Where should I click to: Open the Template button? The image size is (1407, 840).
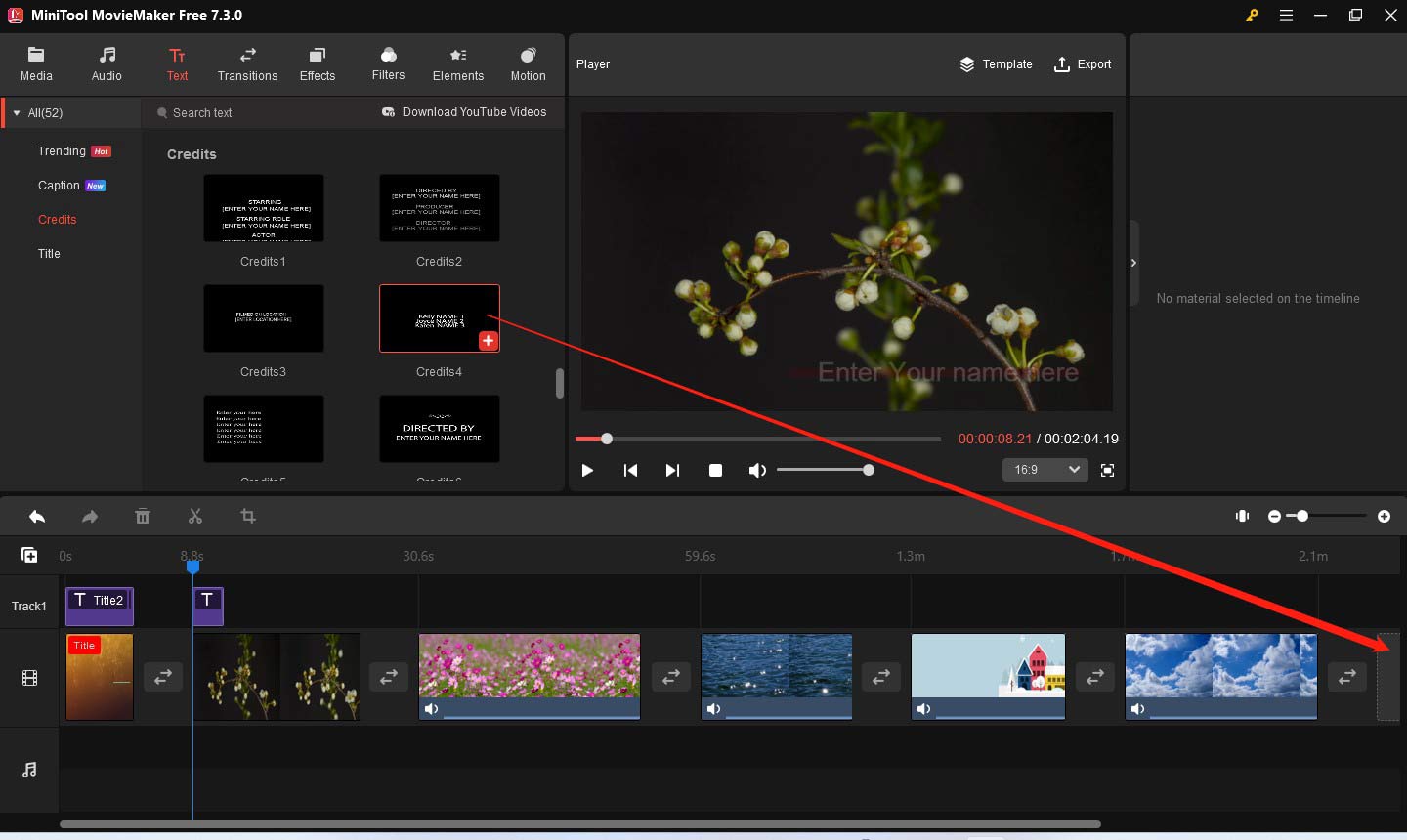click(996, 64)
